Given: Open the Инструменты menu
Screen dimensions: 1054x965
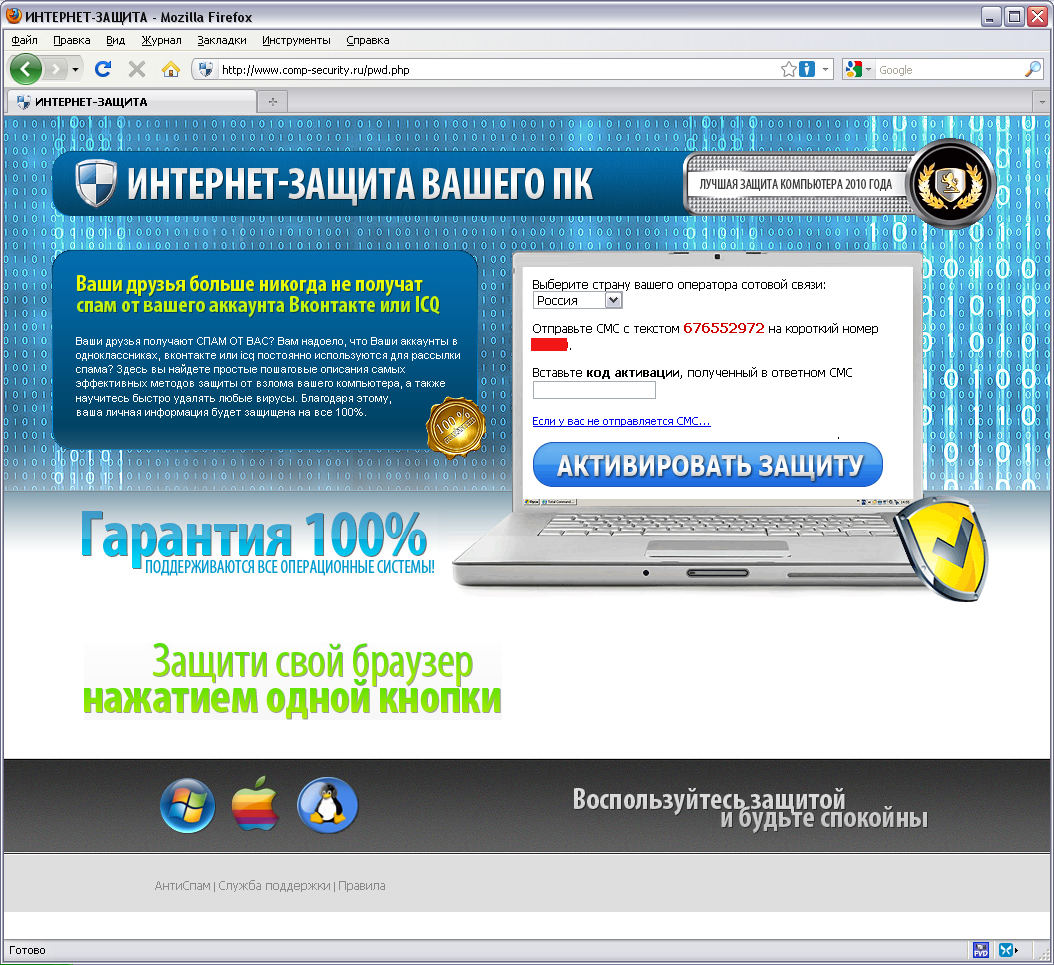Looking at the screenshot, I should tap(296, 40).
